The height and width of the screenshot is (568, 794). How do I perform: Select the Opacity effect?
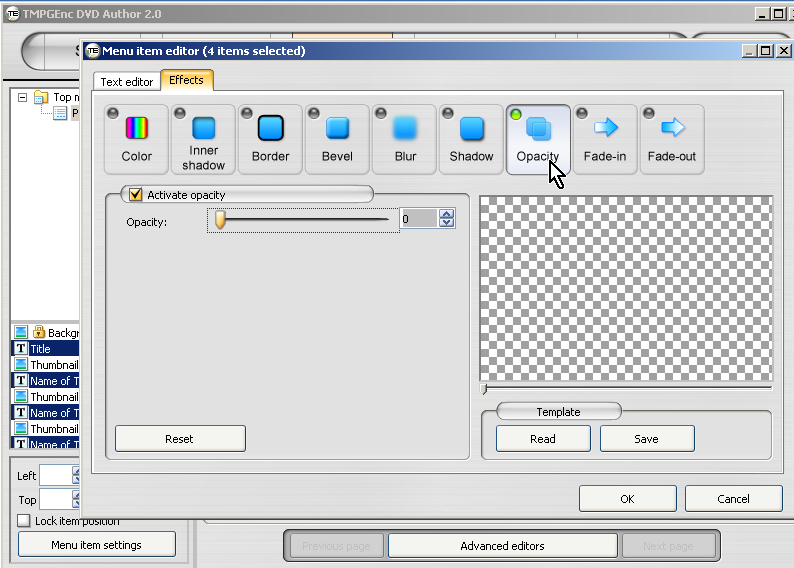point(538,139)
